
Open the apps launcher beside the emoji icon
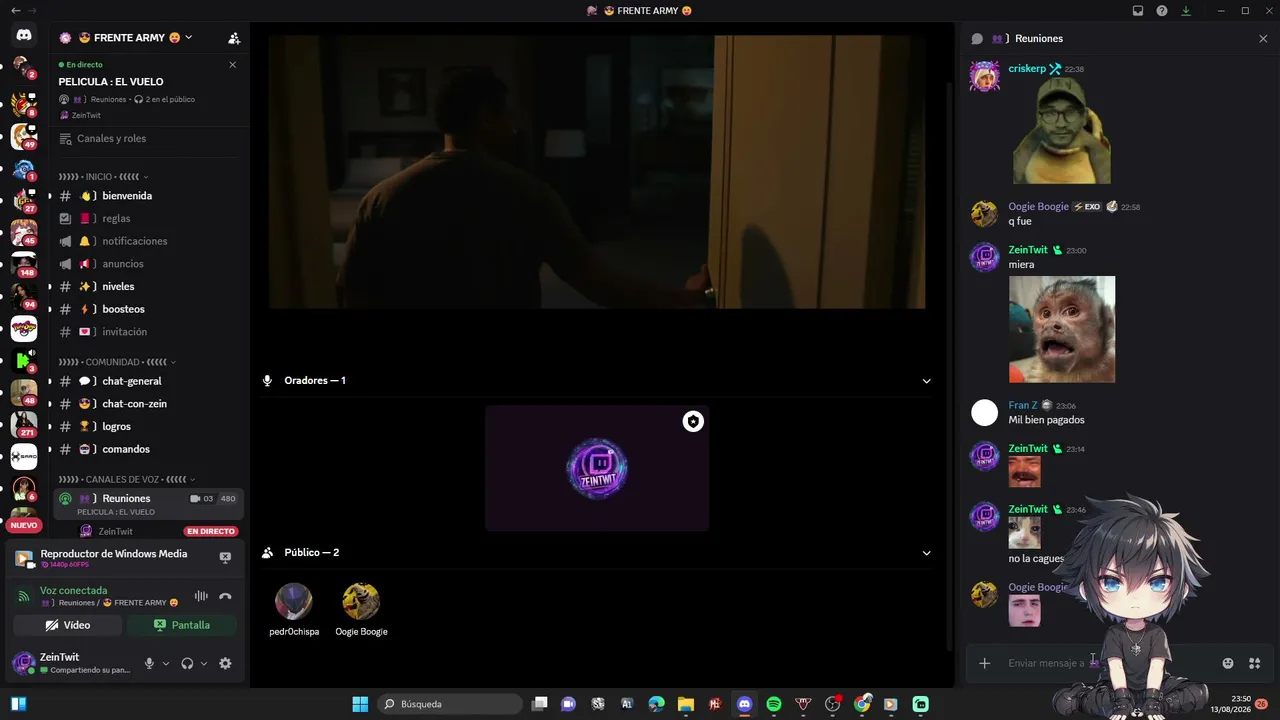point(1254,663)
